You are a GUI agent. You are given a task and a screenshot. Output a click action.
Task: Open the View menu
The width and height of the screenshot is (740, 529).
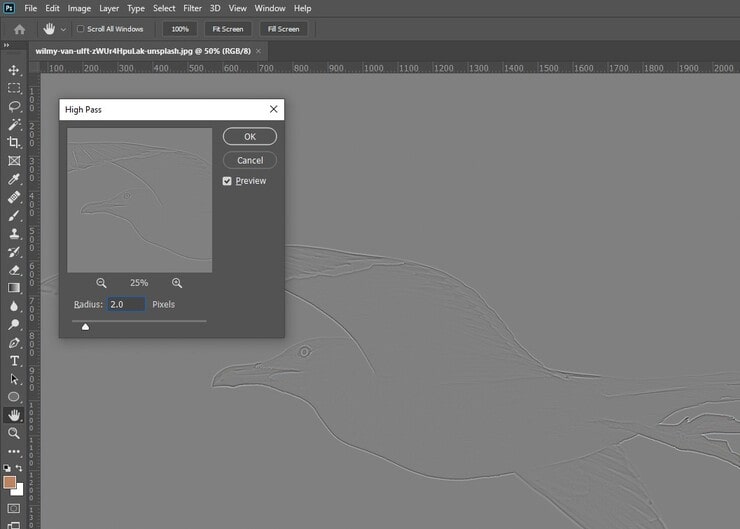tap(238, 8)
